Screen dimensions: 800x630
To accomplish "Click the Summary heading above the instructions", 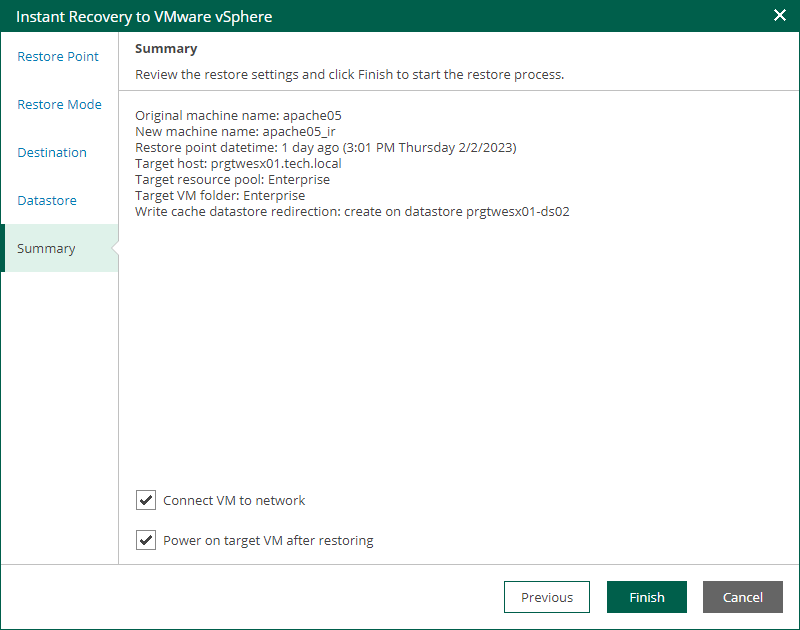I will pos(166,49).
